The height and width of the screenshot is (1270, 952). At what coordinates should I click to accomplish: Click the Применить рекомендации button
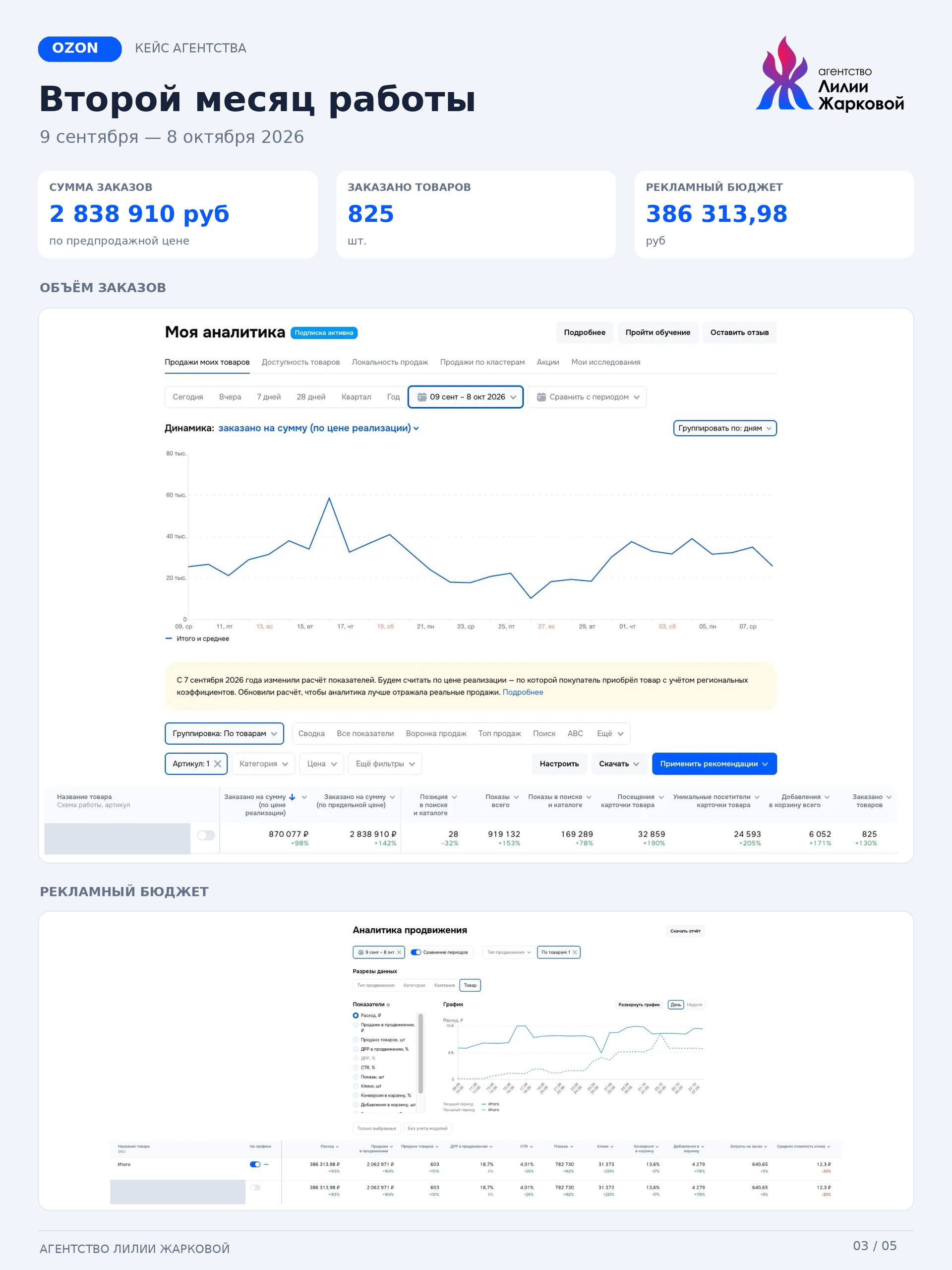coord(714,763)
